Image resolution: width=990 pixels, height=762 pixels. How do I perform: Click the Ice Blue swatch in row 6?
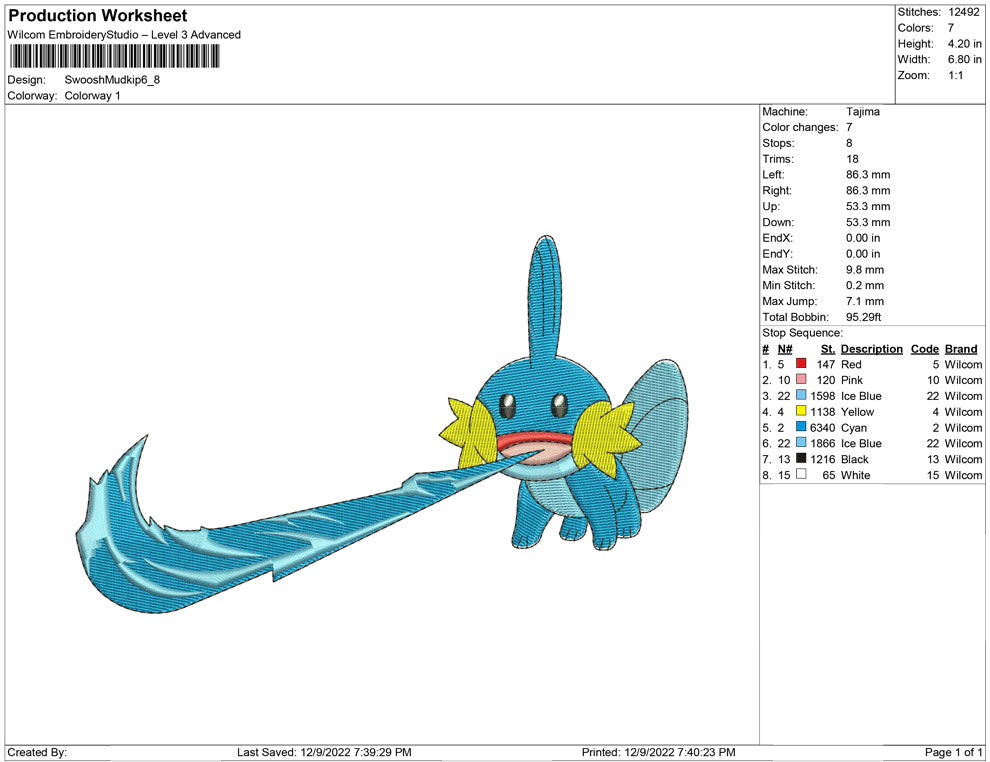[x=801, y=443]
